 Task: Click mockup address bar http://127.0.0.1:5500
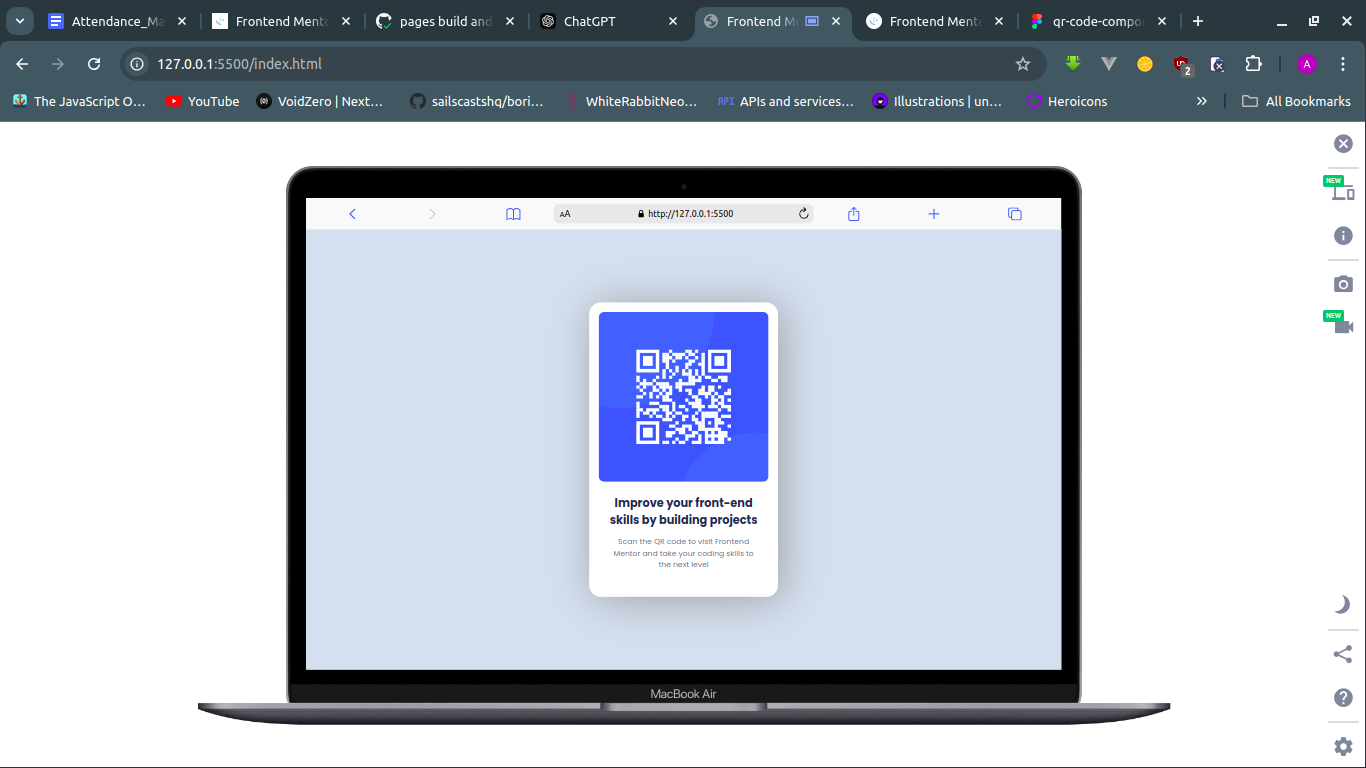coord(683,214)
